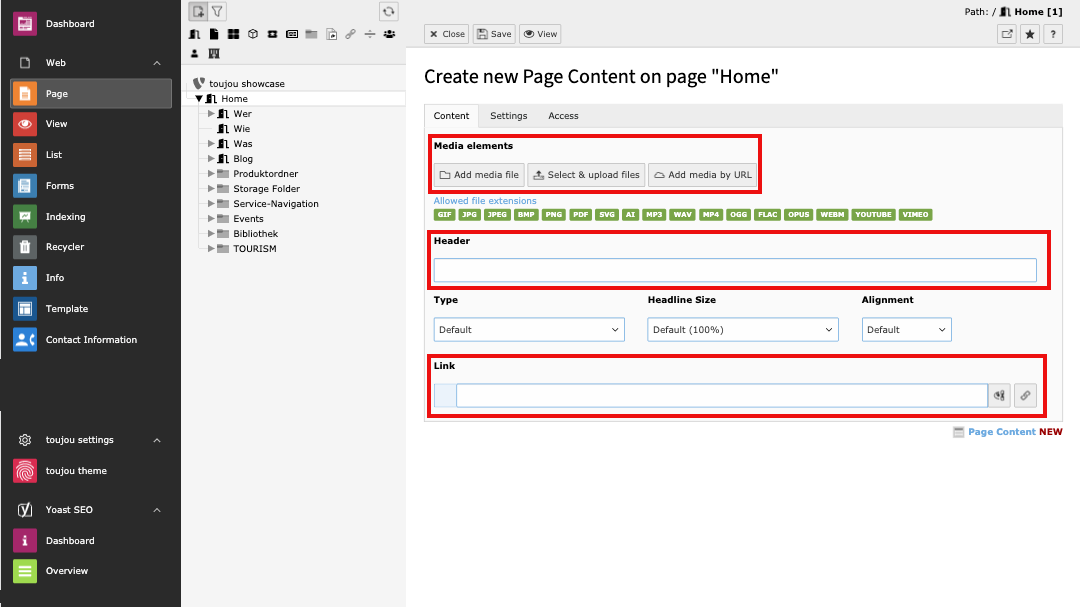This screenshot has width=1080, height=607.
Task: Collapse the Yoast SEO menu group
Action: [x=157, y=510]
